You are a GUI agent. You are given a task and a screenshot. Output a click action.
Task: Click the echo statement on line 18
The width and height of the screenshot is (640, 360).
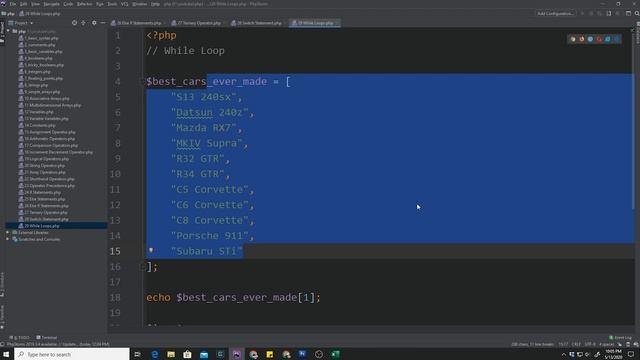pyautogui.click(x=233, y=298)
